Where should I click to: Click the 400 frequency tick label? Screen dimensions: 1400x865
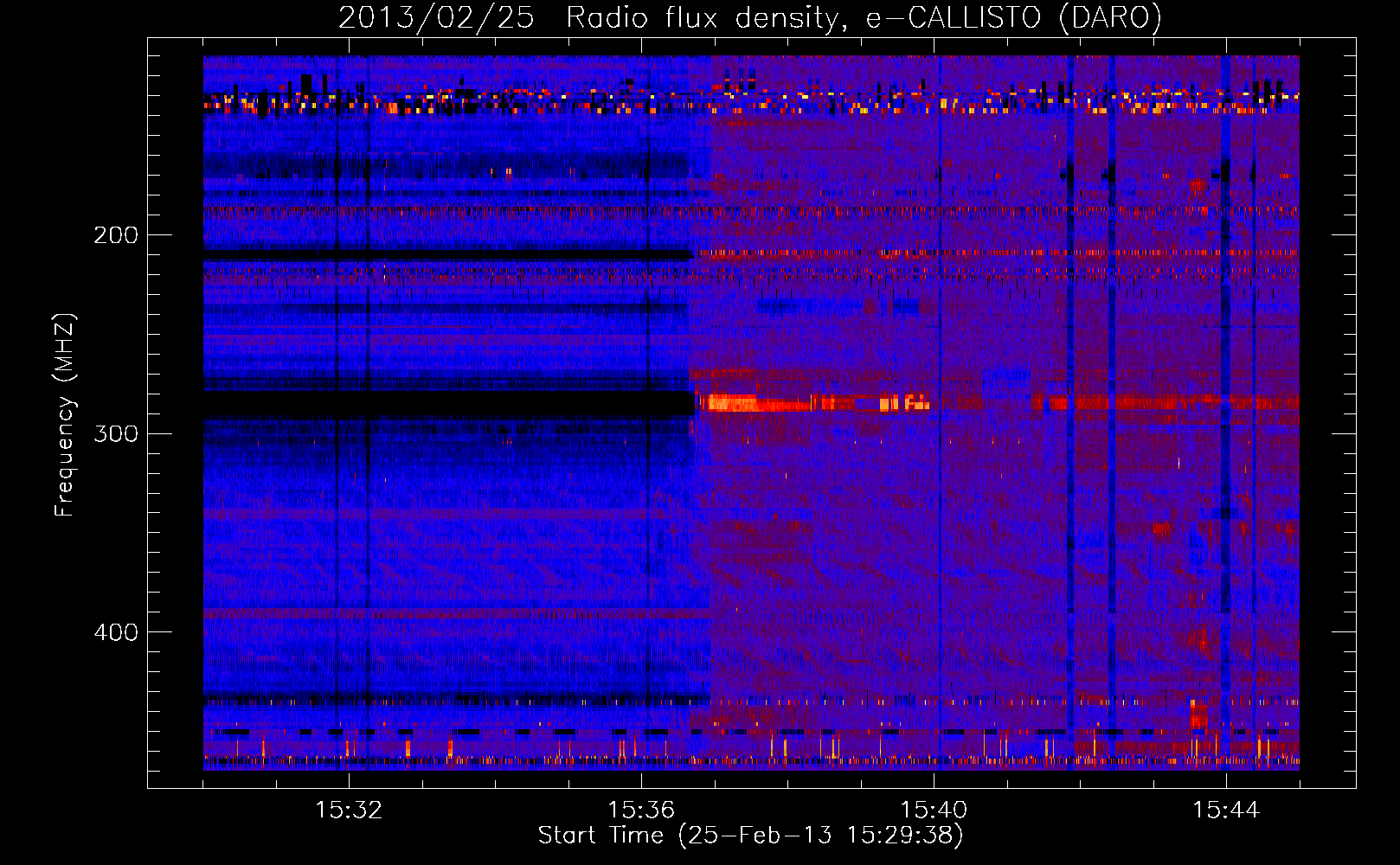[x=116, y=632]
